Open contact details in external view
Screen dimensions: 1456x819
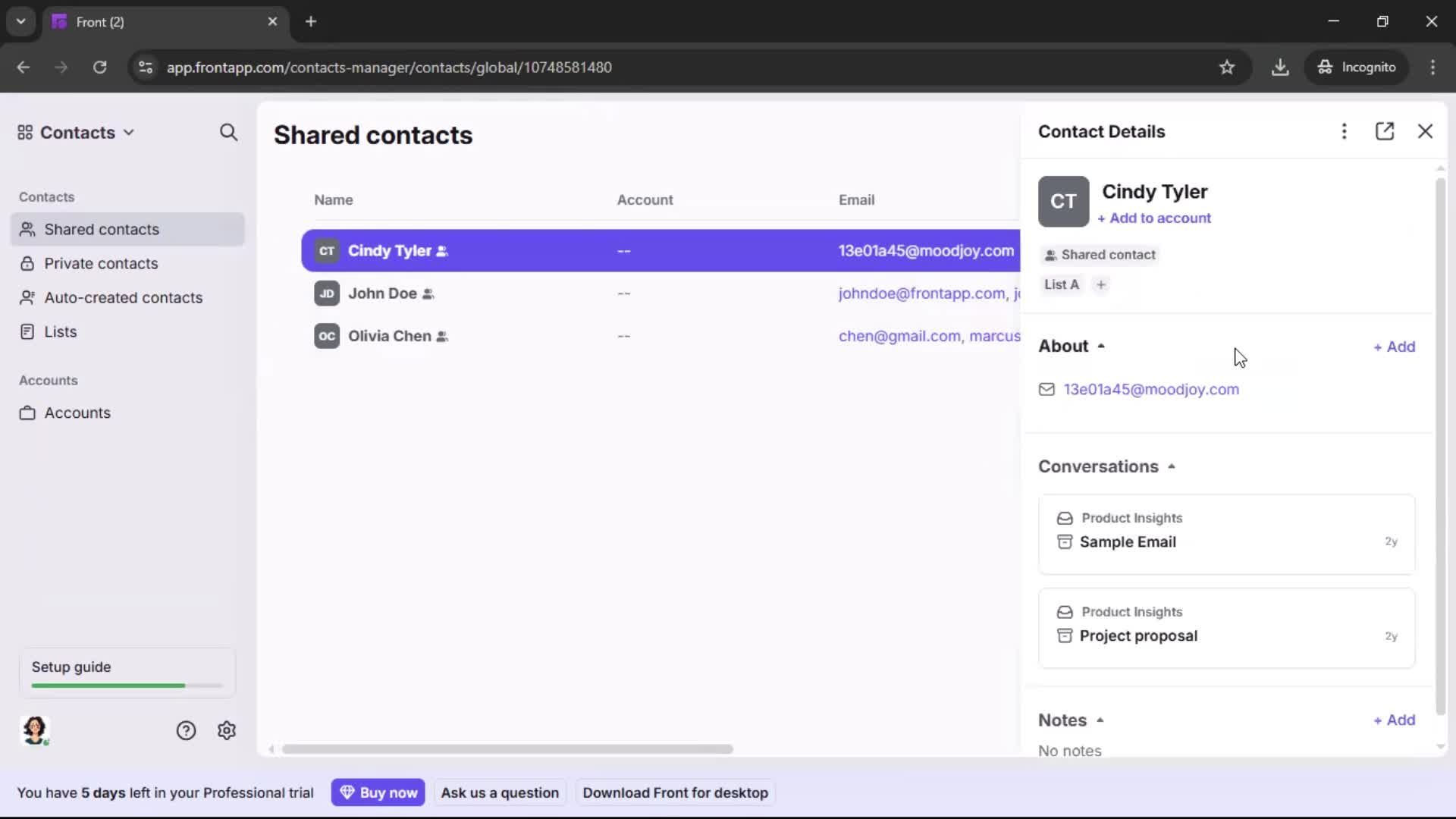(x=1385, y=131)
